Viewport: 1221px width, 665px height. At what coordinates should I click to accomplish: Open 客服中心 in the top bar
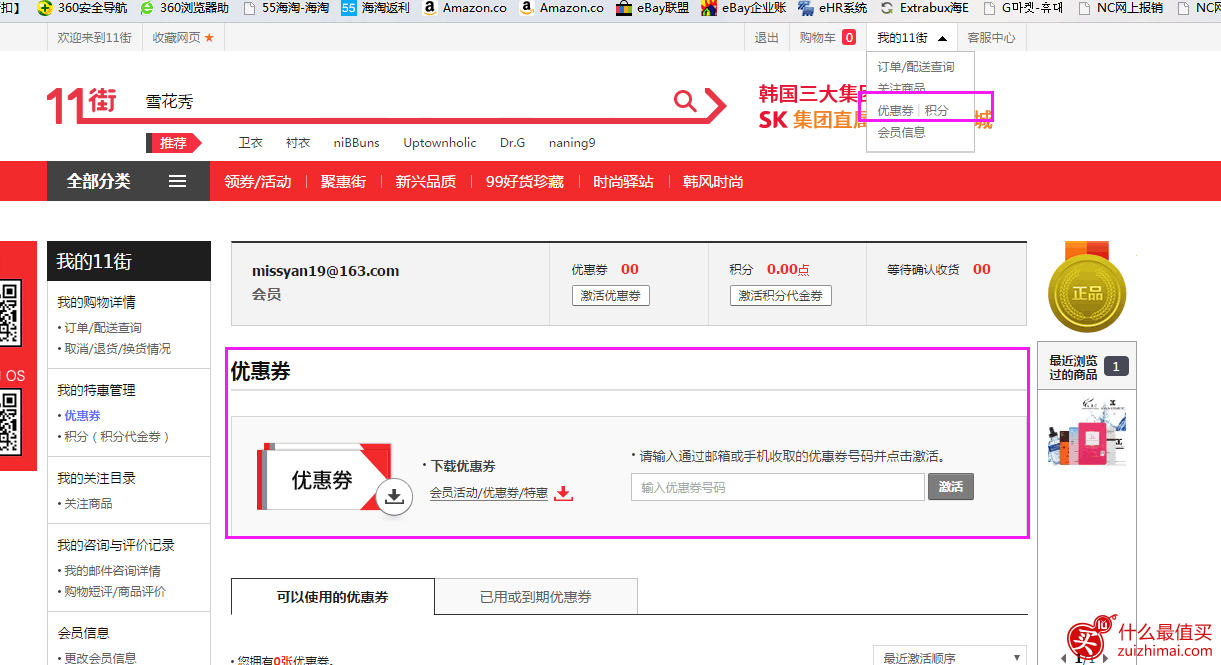tap(991, 38)
